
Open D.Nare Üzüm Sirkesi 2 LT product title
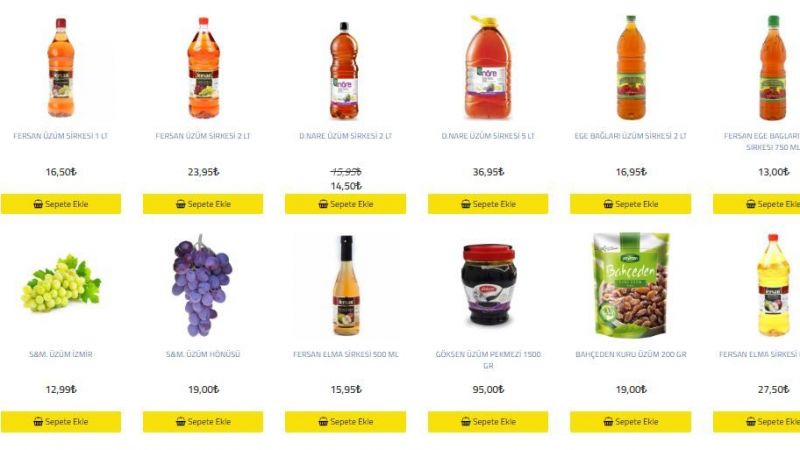pos(345,136)
